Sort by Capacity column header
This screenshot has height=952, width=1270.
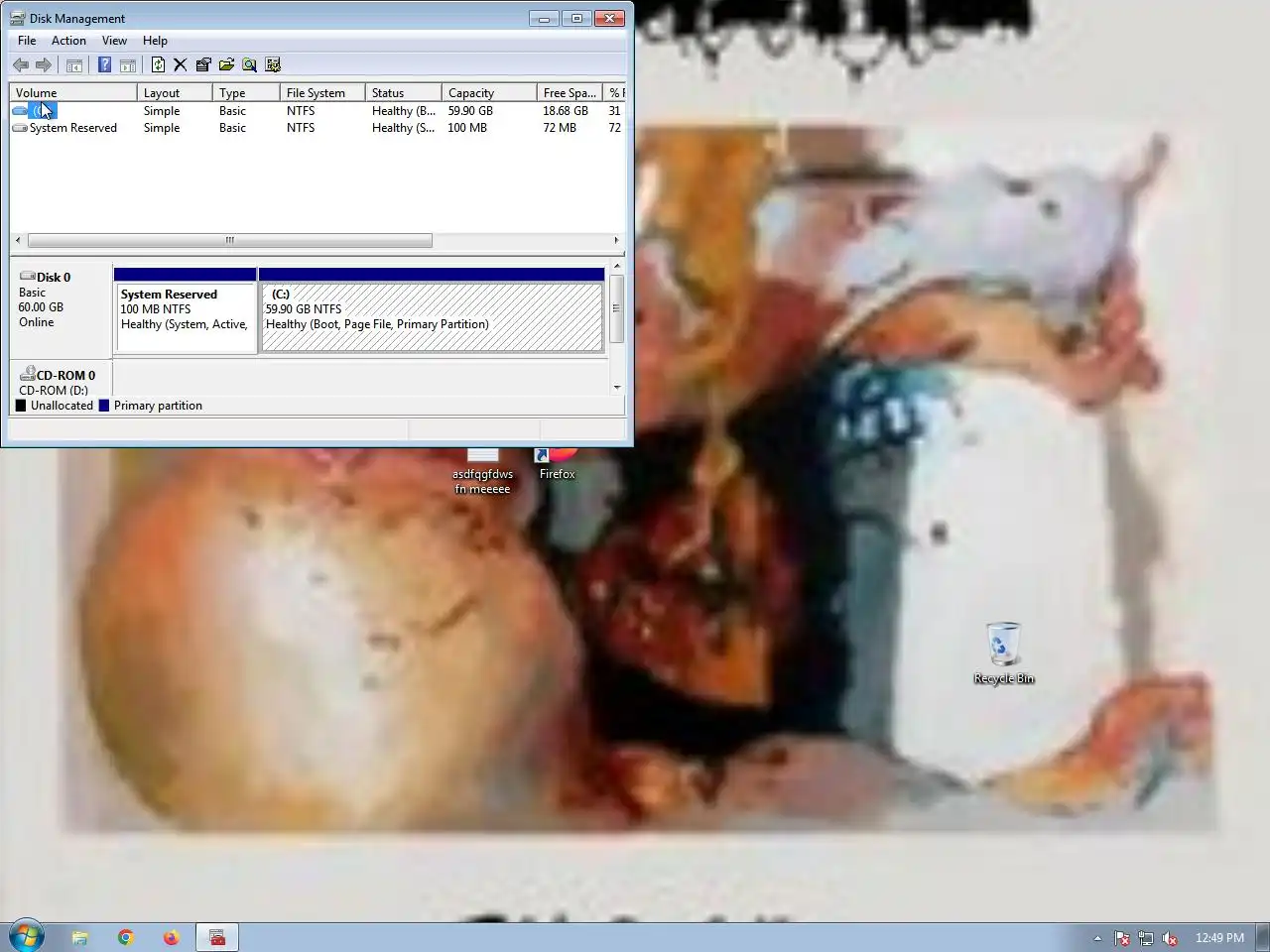click(489, 92)
